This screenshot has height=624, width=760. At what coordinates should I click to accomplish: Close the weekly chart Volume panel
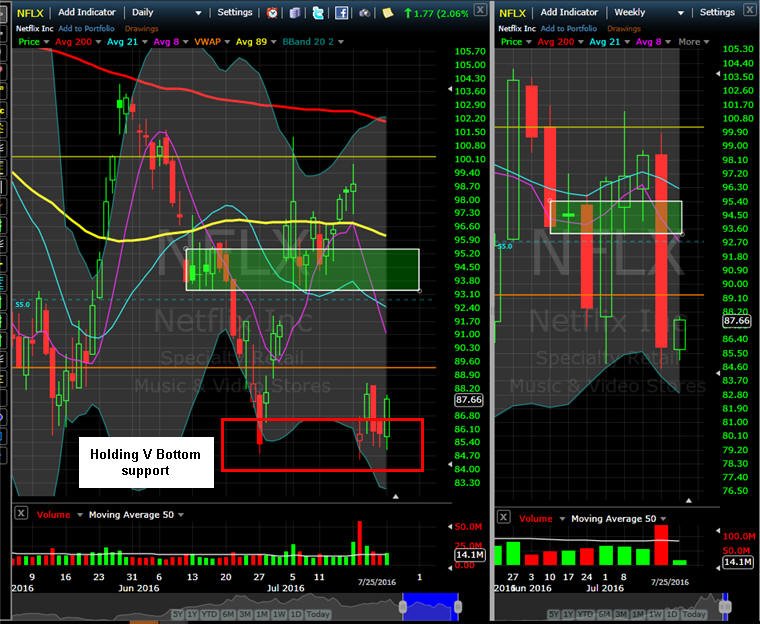504,517
